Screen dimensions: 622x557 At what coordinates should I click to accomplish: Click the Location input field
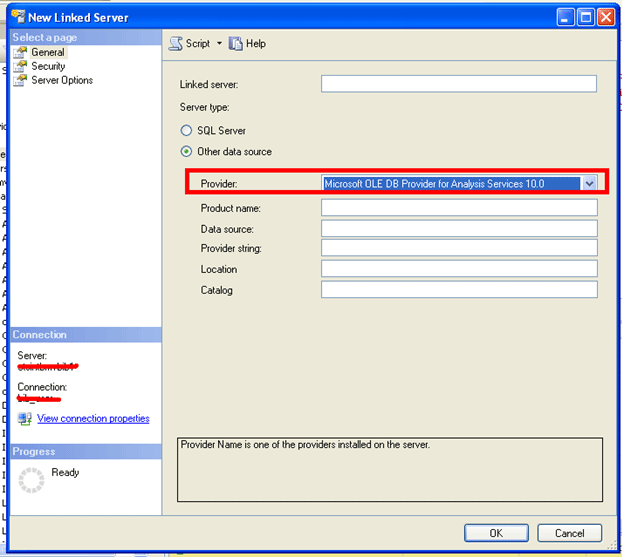(459, 269)
